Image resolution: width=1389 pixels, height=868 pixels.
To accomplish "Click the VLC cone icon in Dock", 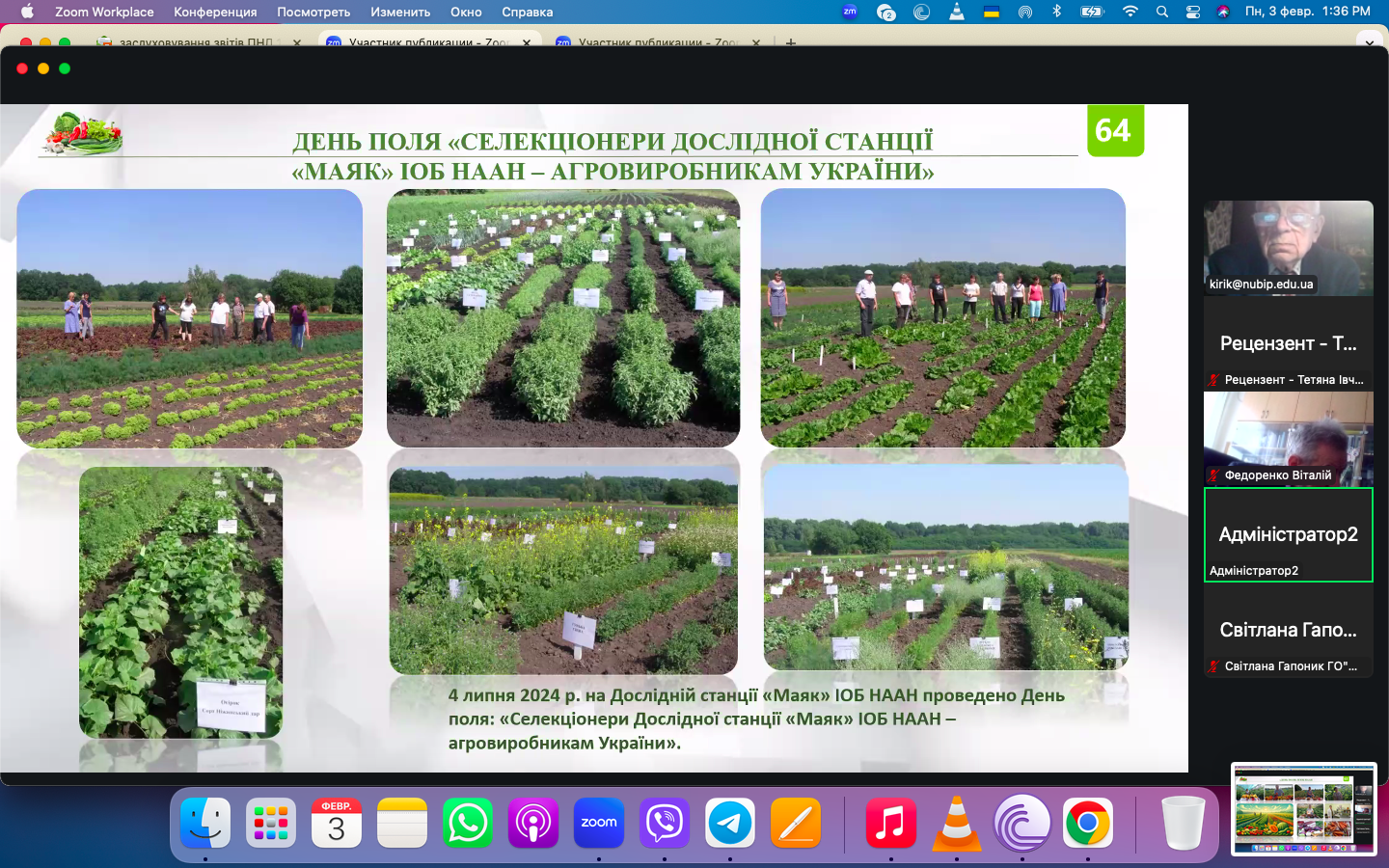I will tap(956, 823).
